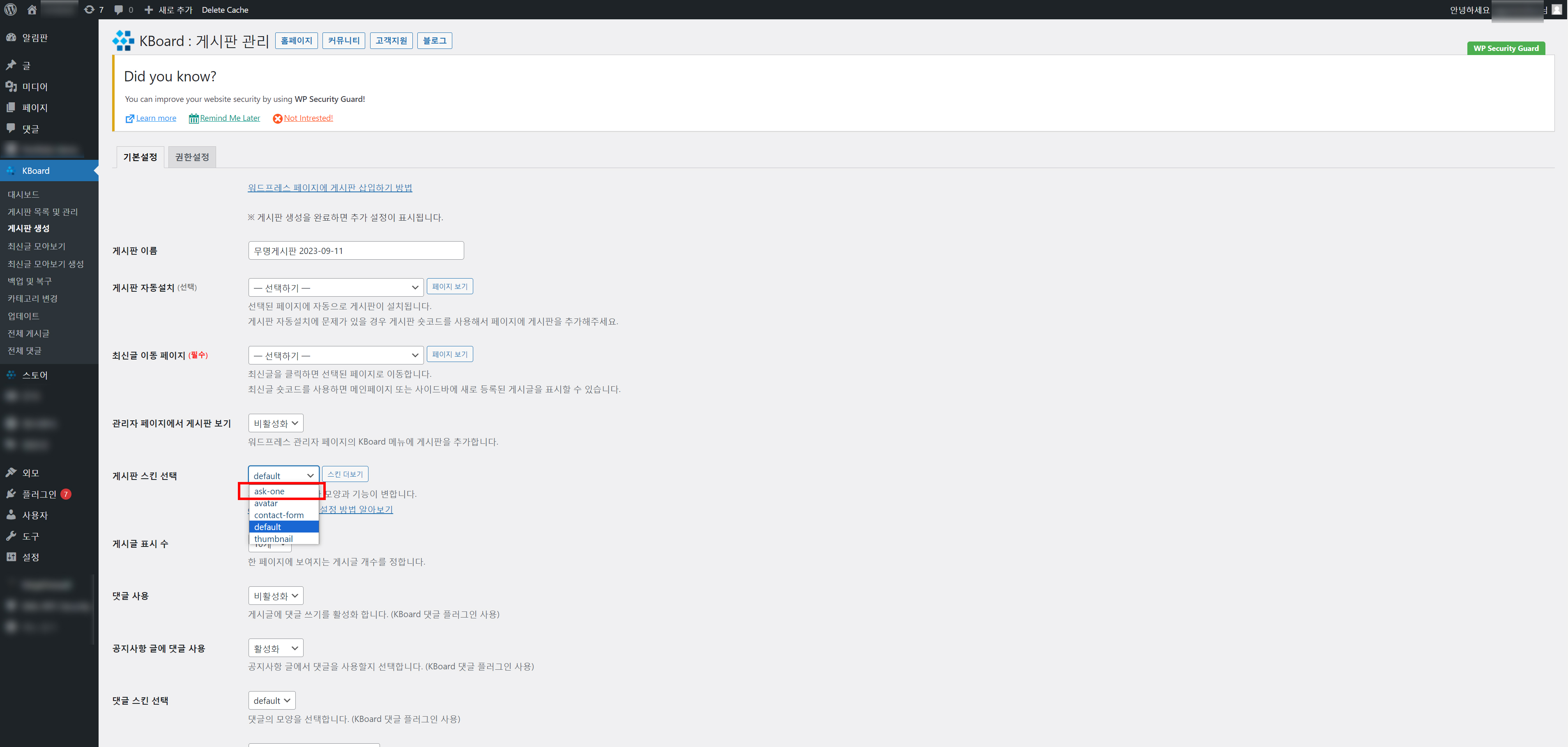
Task: Open the 댓글 사용 비활성화 dropdown
Action: click(276, 595)
